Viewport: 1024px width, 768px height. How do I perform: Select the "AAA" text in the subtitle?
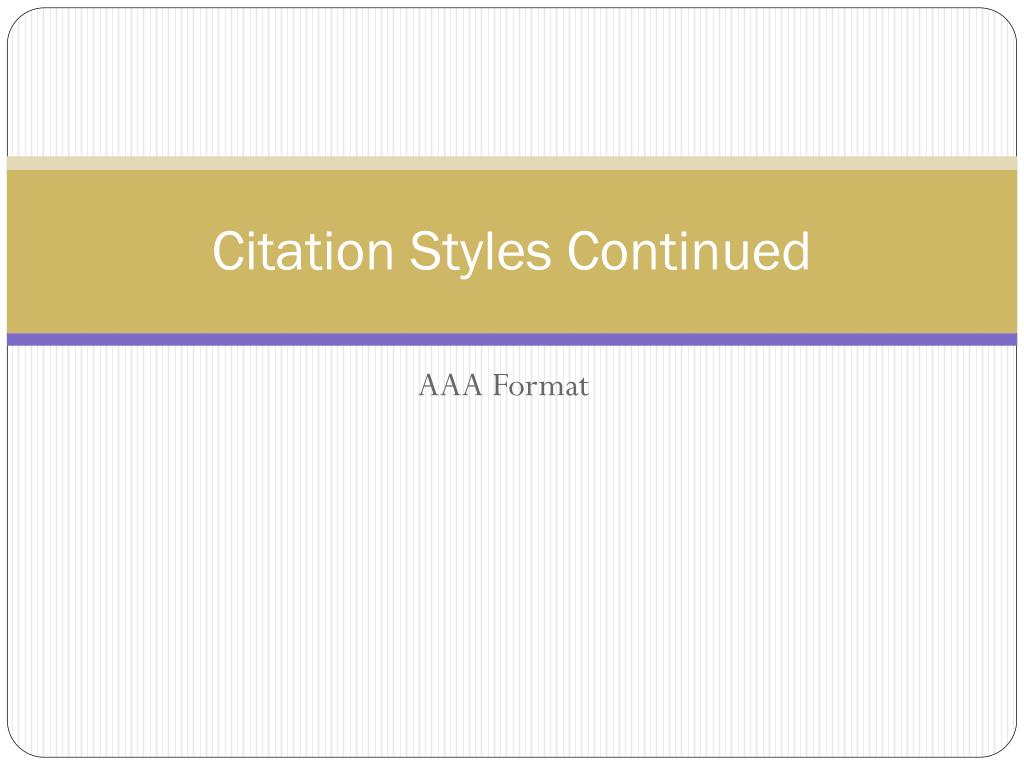[450, 385]
